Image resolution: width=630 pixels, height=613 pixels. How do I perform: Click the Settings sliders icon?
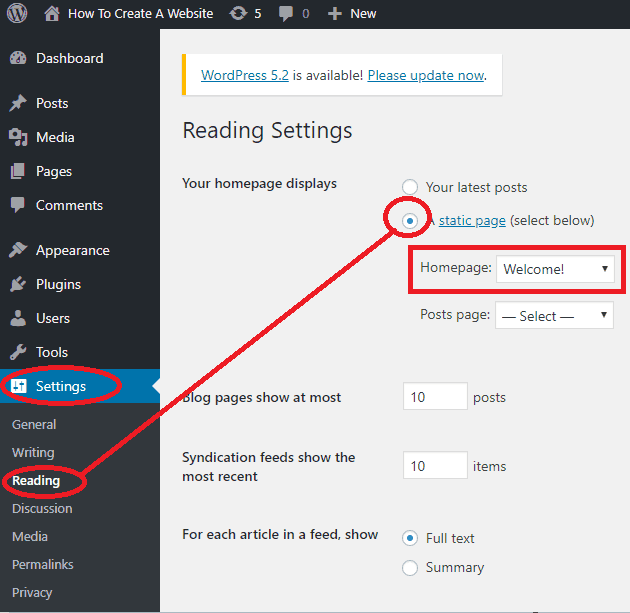18,386
